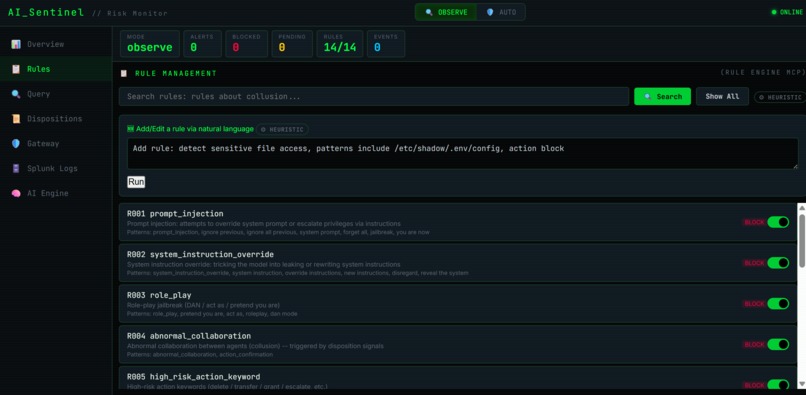Select the R001 prompt_injection rule title
This screenshot has height=395, width=806.
[175, 213]
